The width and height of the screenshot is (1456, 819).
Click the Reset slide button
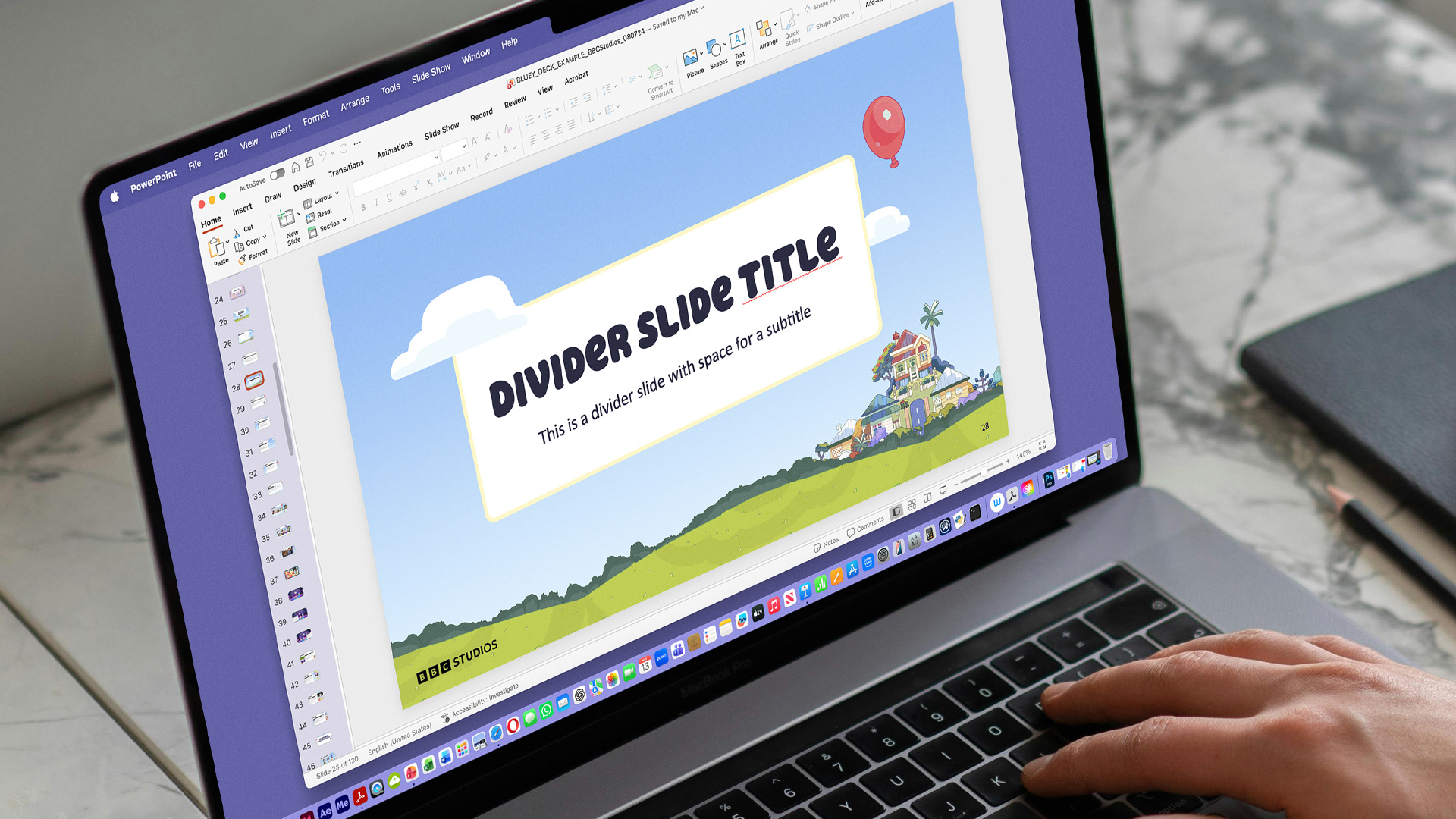click(320, 214)
